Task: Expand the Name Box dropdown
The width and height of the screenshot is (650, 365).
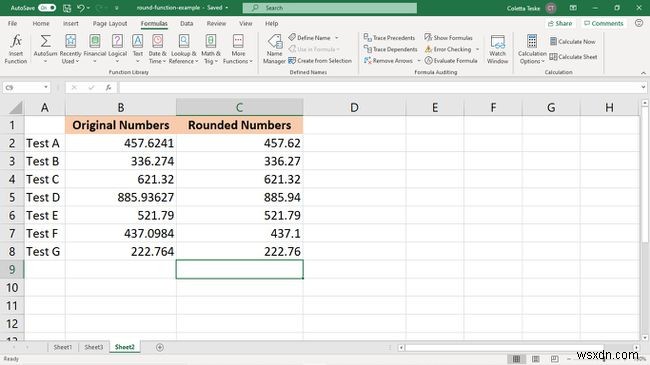Action: coord(46,88)
